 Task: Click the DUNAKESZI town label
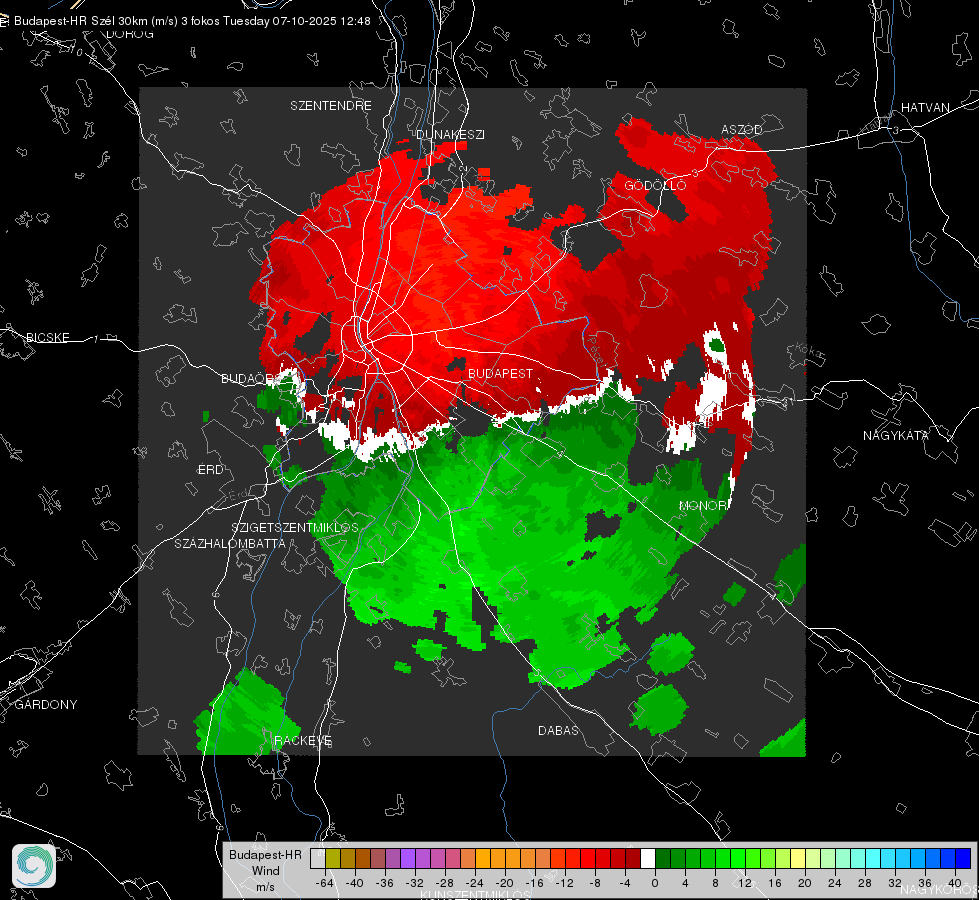click(450, 134)
